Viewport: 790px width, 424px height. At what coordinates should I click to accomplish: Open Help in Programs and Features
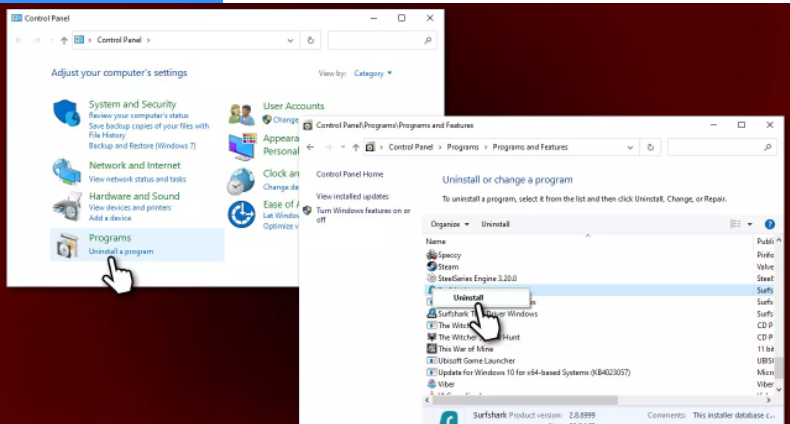769,225
